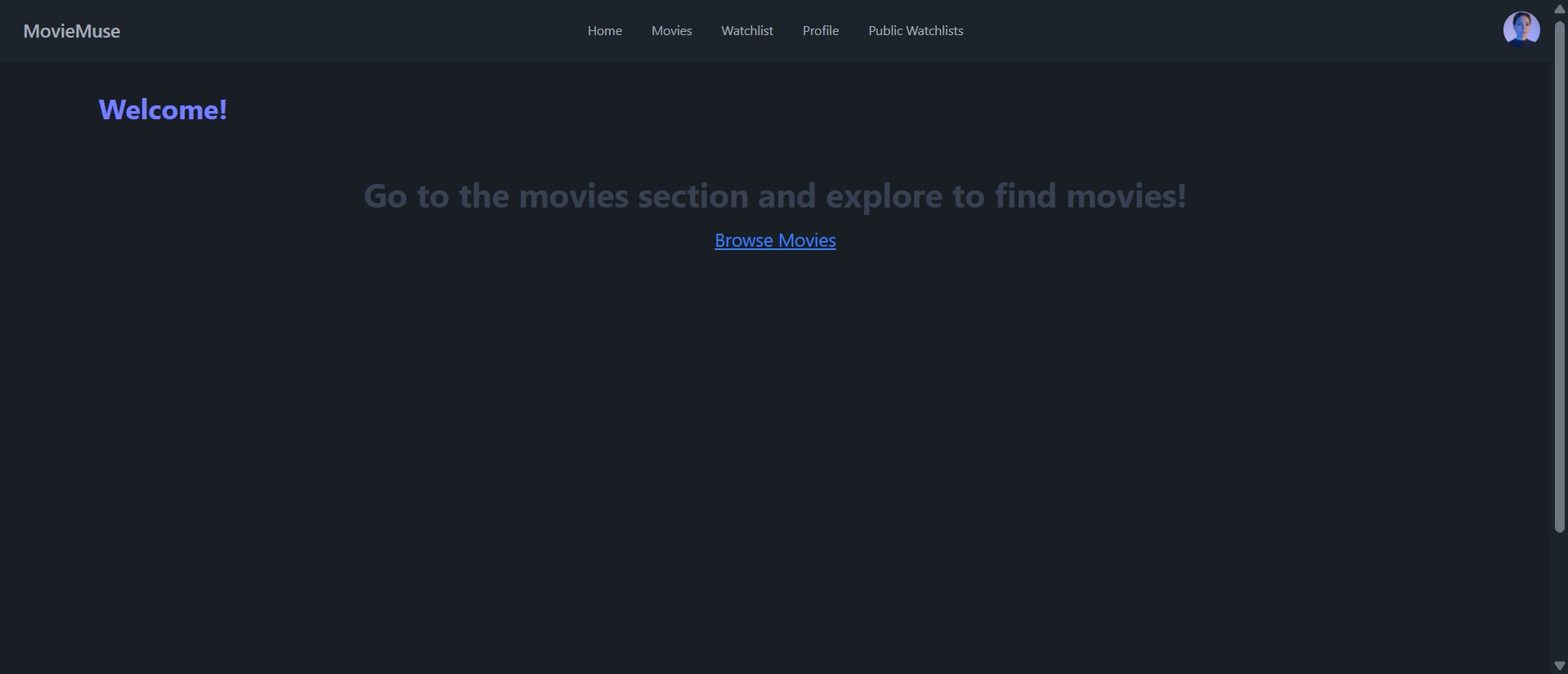Screen dimensions: 1568x674
Task: Click the scrollbar track below the thumb
Action: (x=1559, y=596)
